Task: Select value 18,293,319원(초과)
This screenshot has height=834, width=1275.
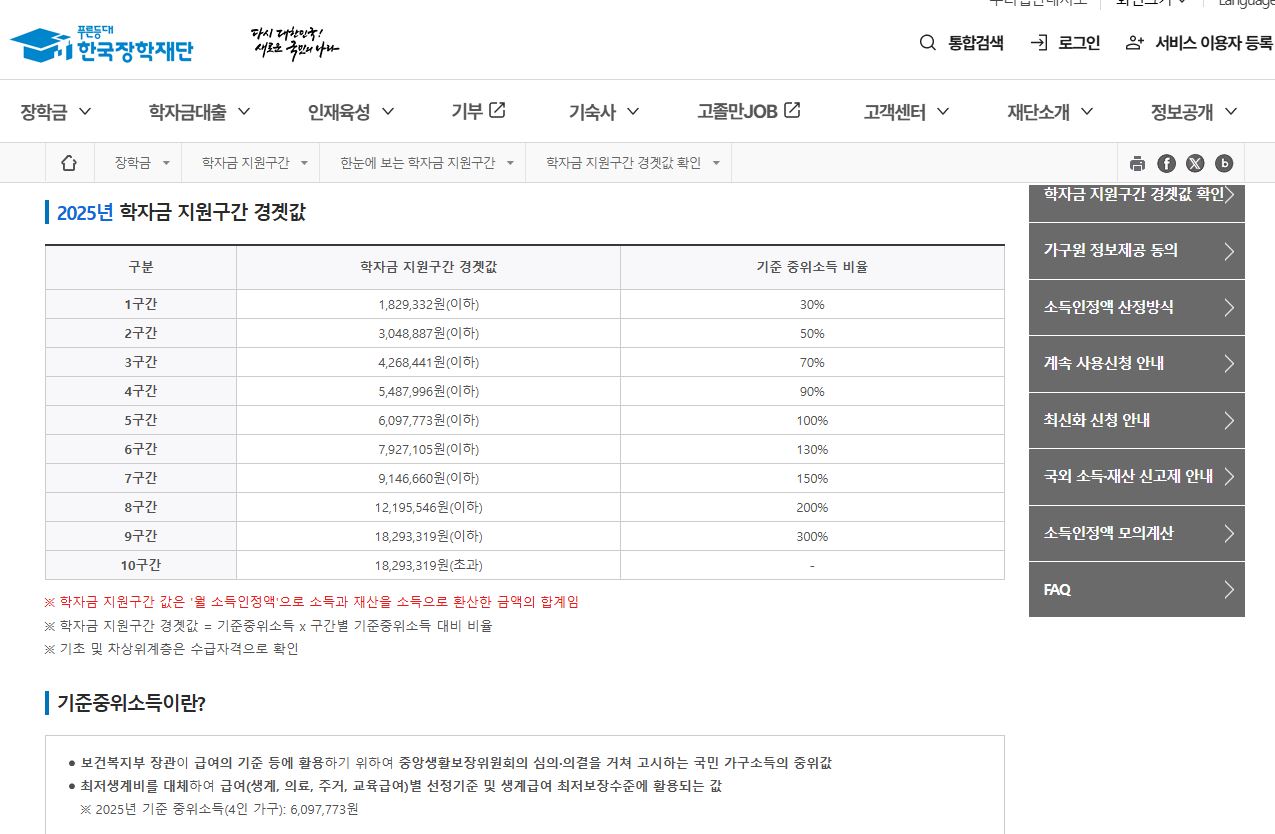Action: pyautogui.click(x=428, y=565)
